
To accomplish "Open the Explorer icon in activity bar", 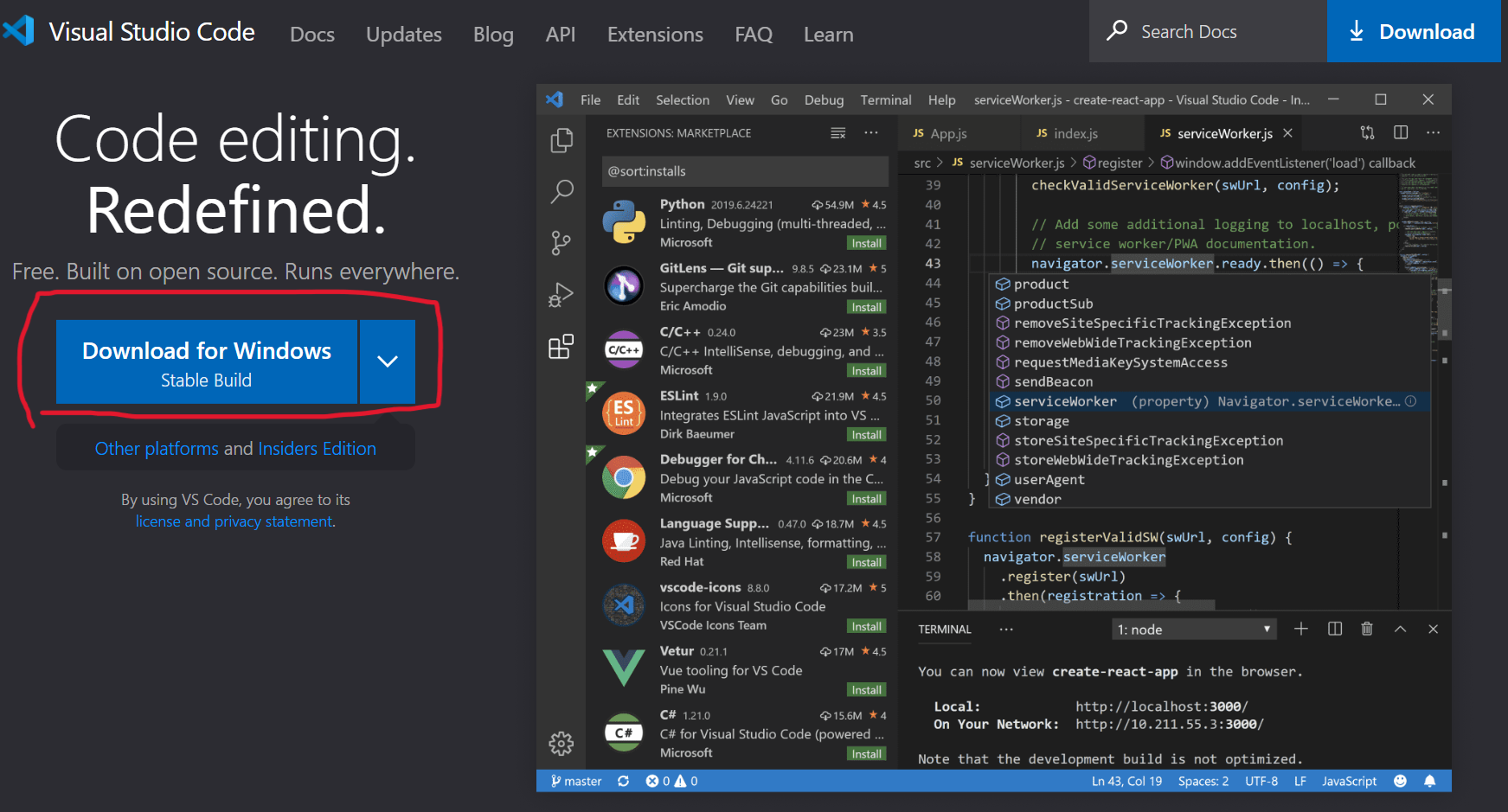I will (x=561, y=140).
